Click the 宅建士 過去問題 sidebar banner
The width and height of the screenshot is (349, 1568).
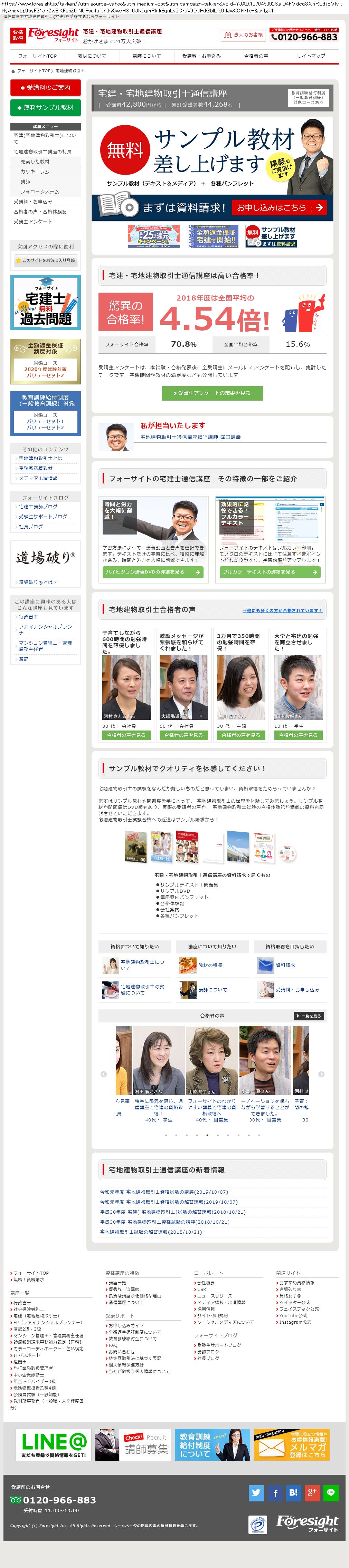[46, 303]
